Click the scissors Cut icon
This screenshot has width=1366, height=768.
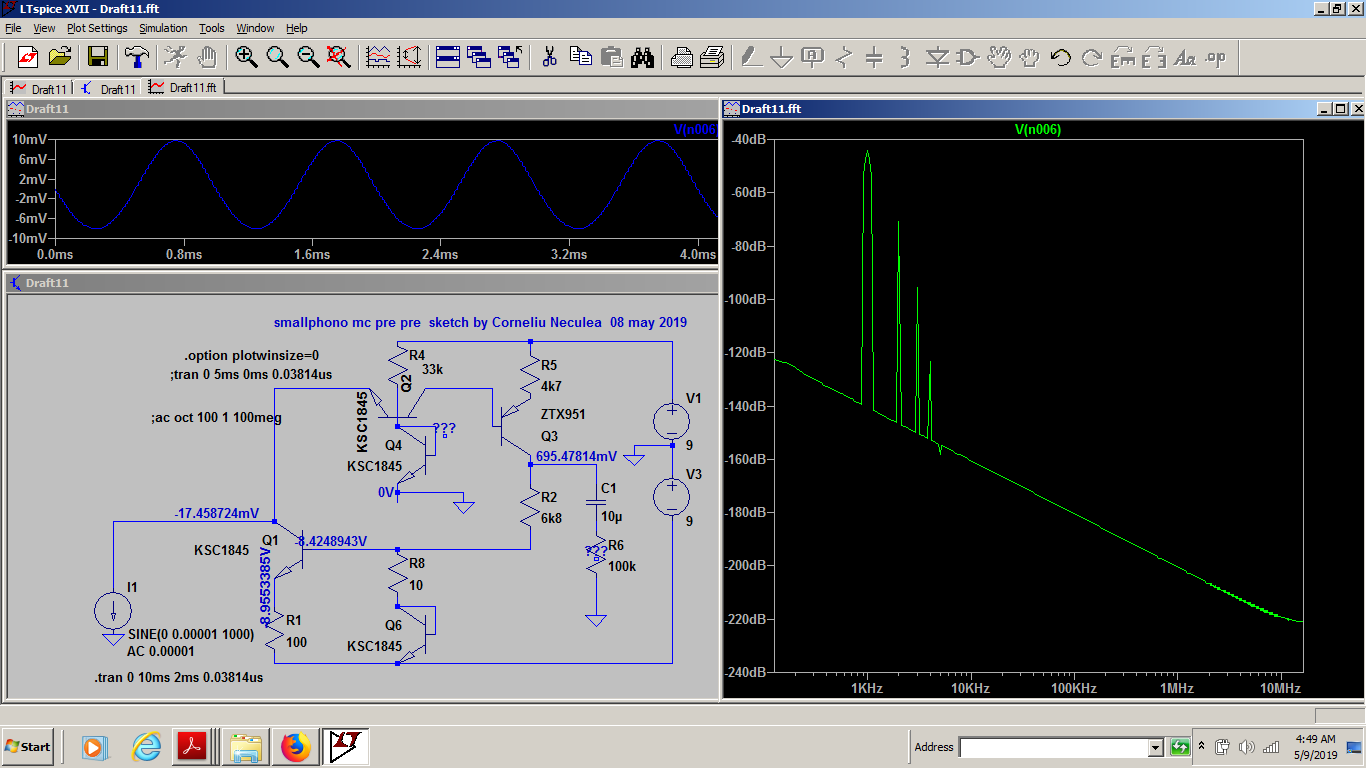(549, 56)
